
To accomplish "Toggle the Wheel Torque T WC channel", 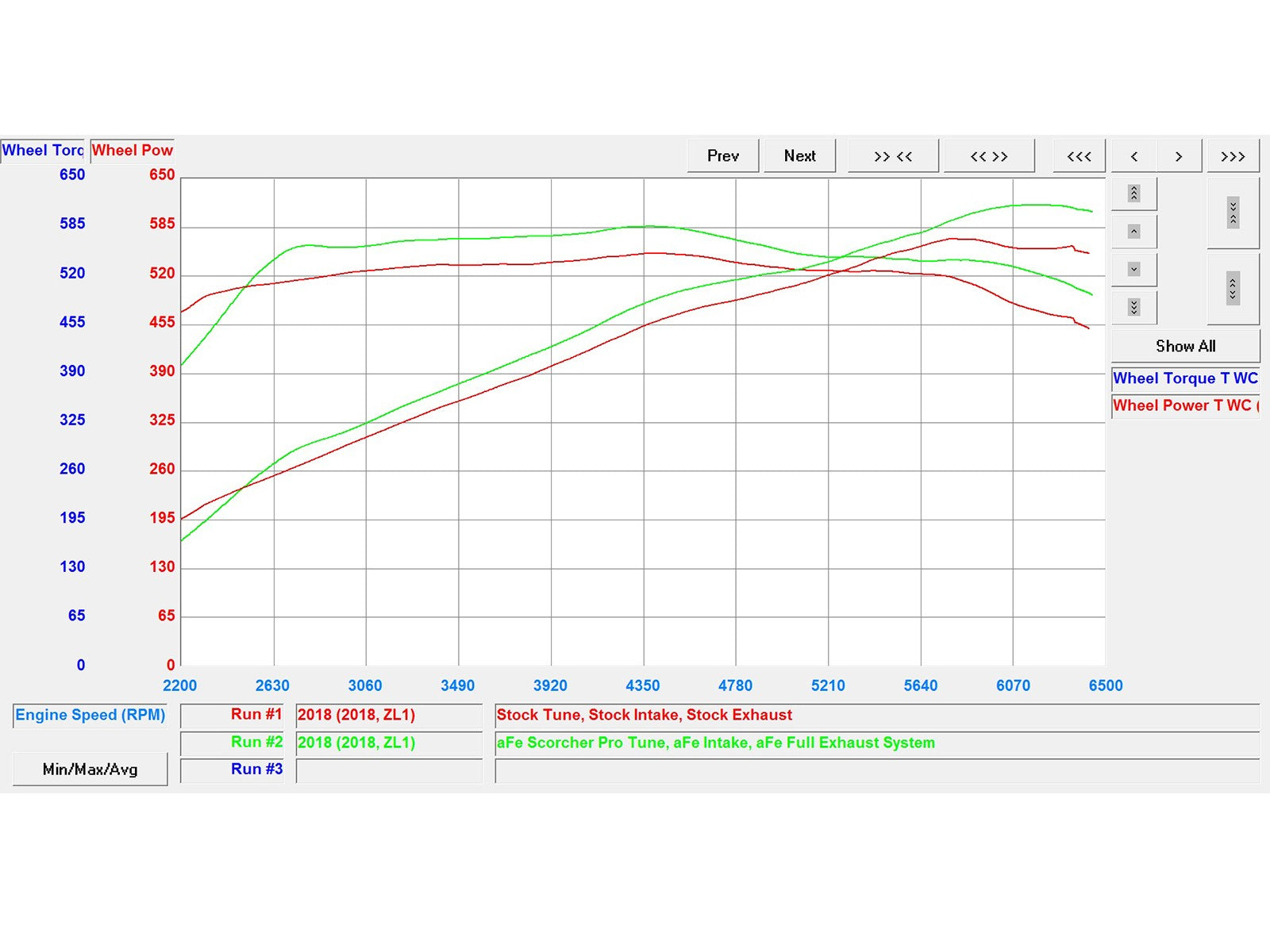I will [1185, 378].
